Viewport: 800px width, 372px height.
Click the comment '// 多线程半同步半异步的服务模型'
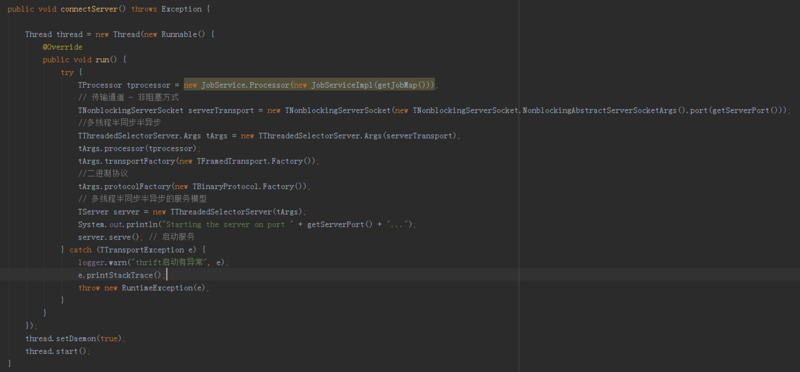pyautogui.click(x=142, y=199)
